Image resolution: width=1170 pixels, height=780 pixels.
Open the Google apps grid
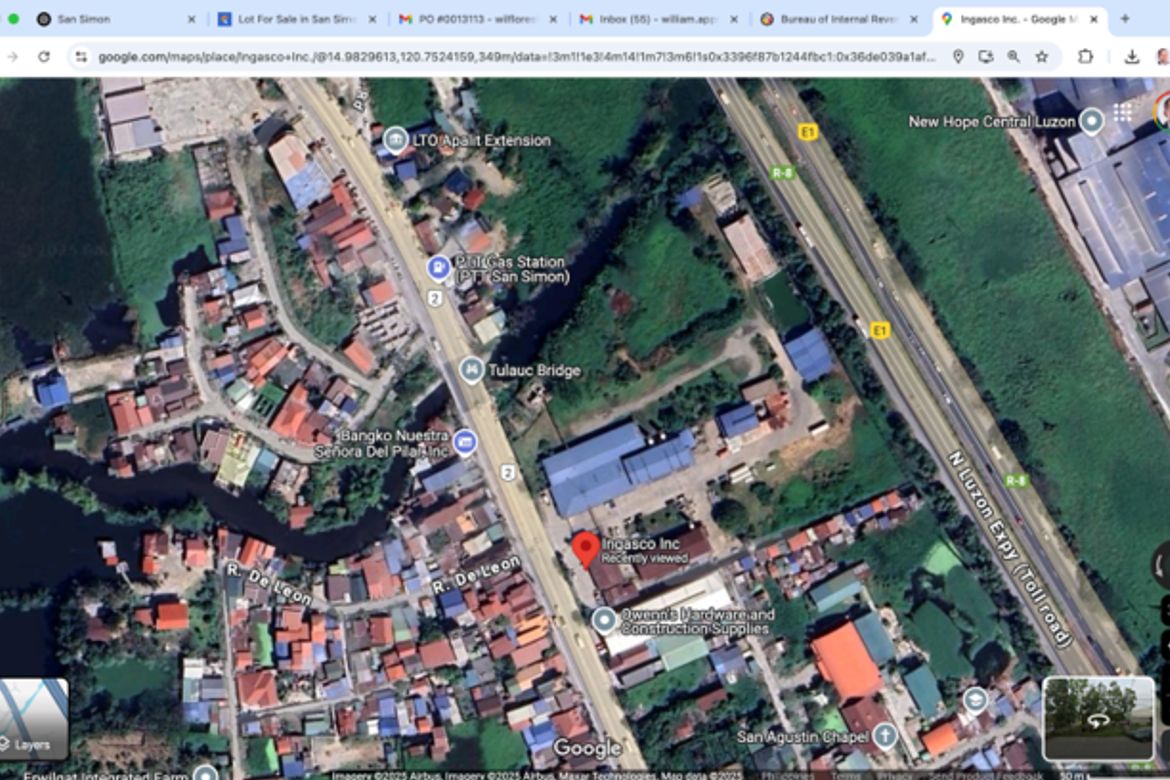pos(1122,113)
